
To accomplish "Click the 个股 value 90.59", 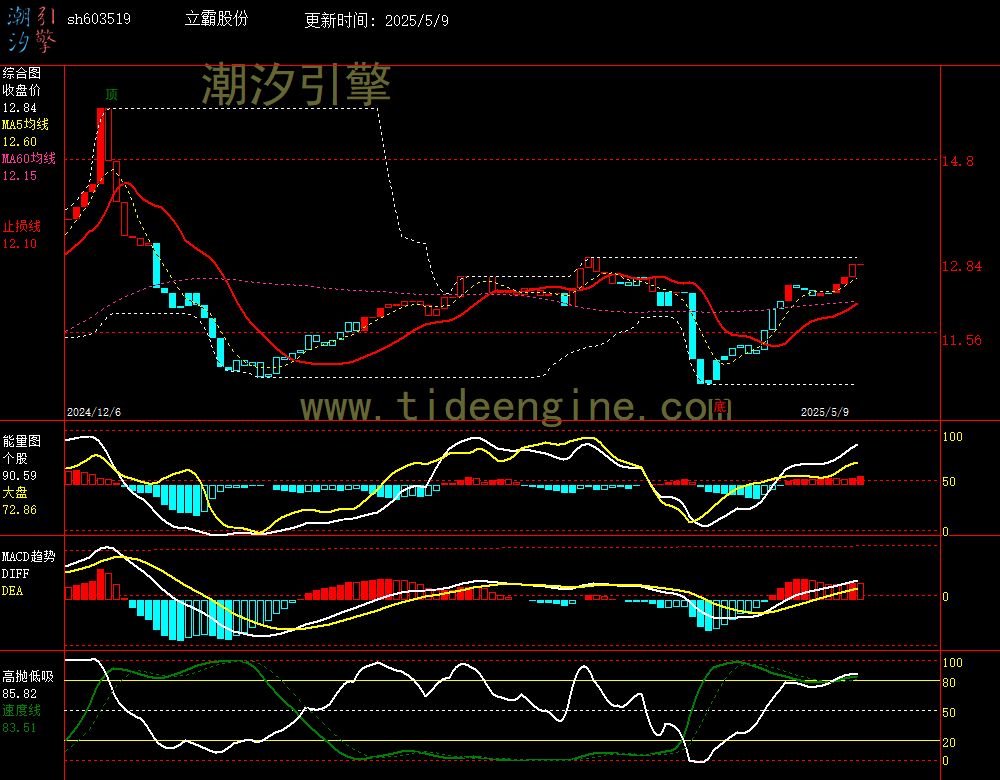I will point(20,476).
